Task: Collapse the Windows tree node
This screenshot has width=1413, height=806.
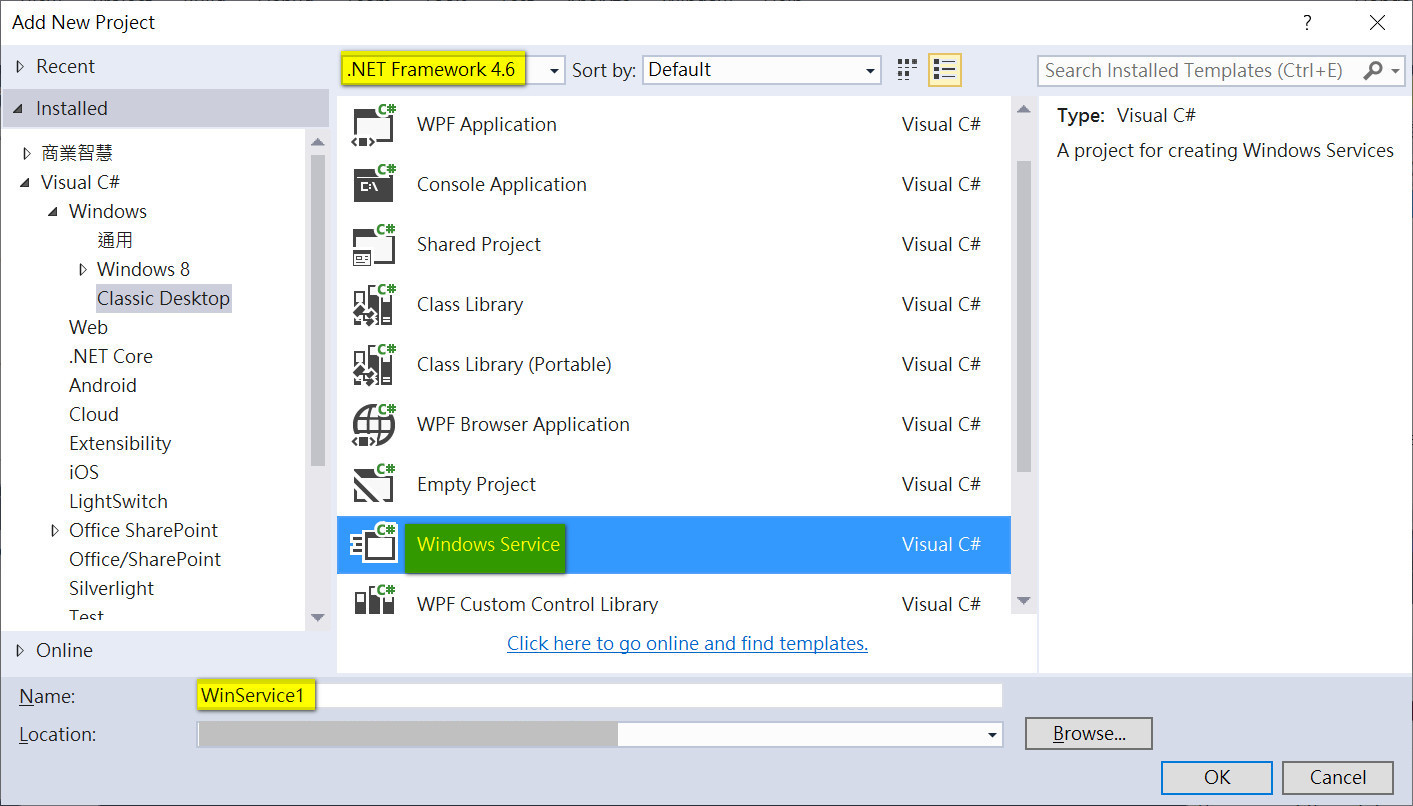Action: (53, 212)
